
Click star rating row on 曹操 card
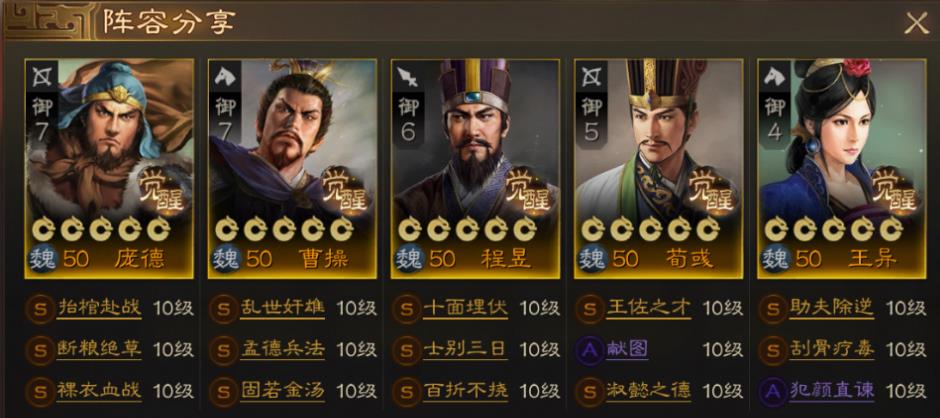point(284,228)
